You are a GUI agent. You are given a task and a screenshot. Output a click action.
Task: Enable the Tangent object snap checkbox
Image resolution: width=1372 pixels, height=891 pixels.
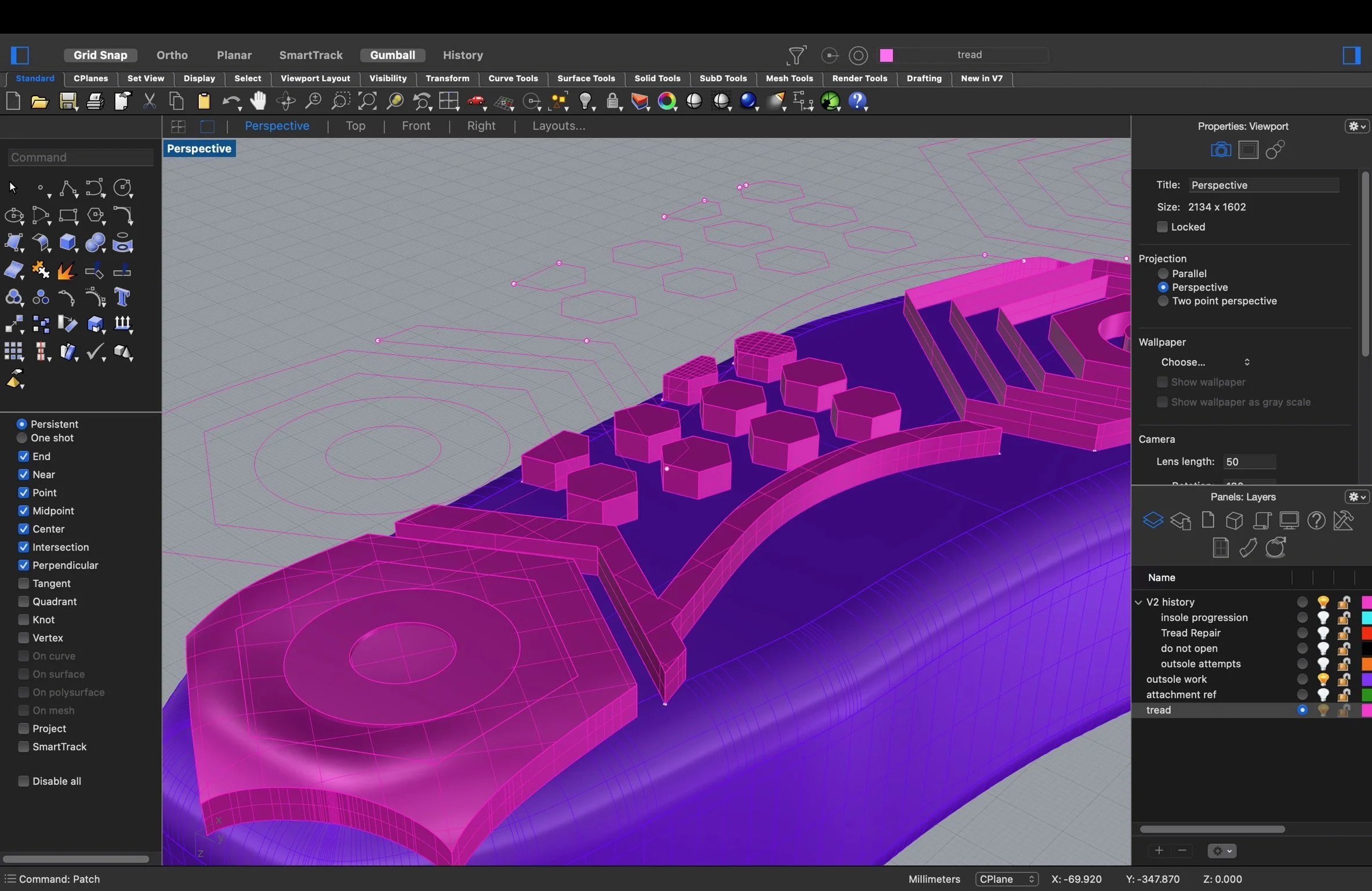pos(24,583)
